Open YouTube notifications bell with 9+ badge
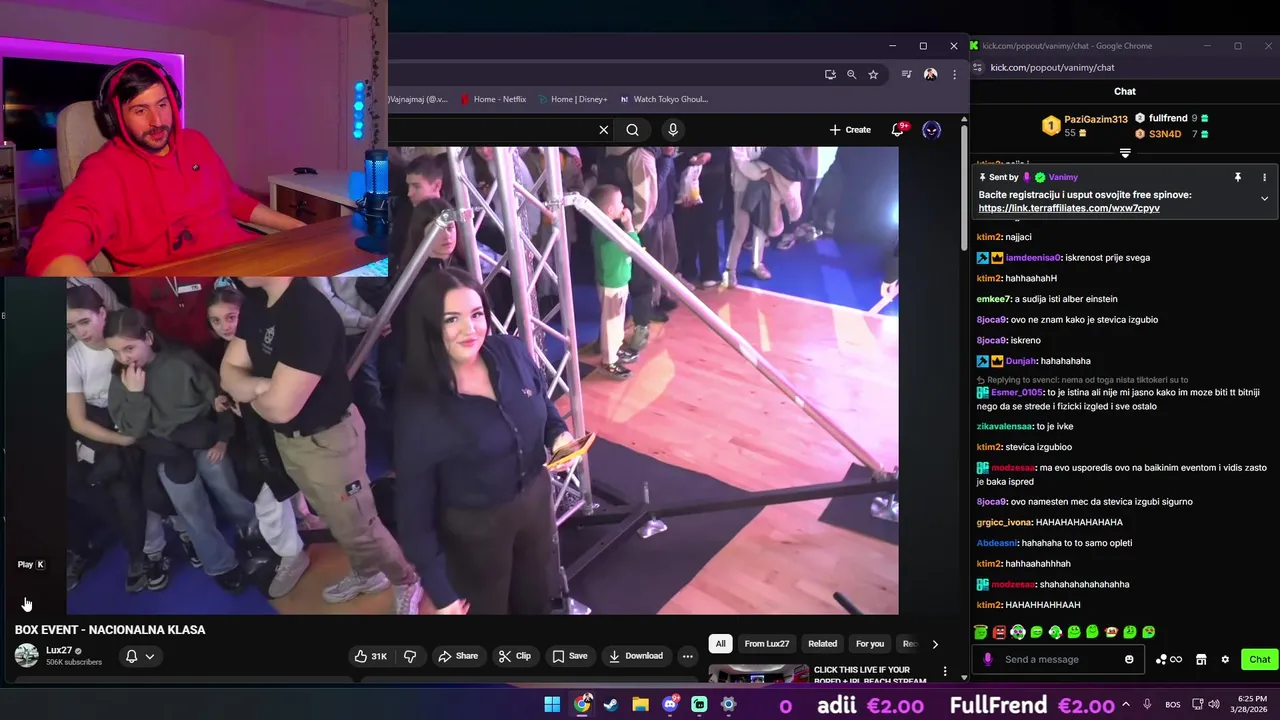This screenshot has width=1280, height=720. 898,129
